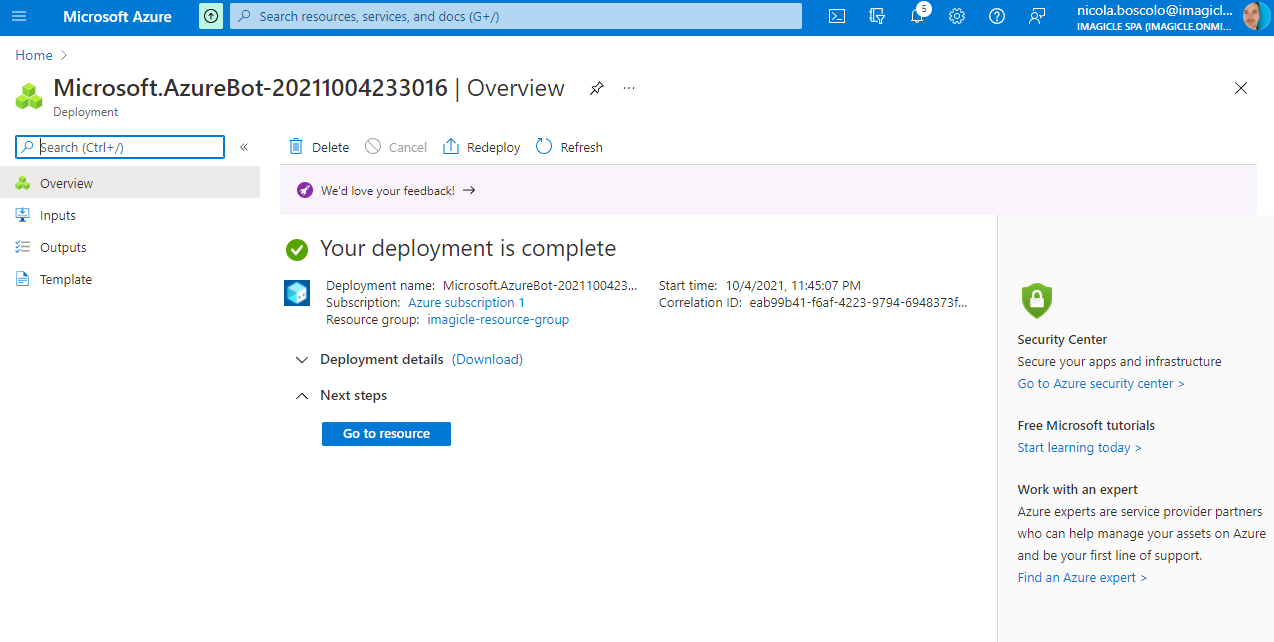
Task: Open the Help question mark icon
Action: tap(997, 16)
